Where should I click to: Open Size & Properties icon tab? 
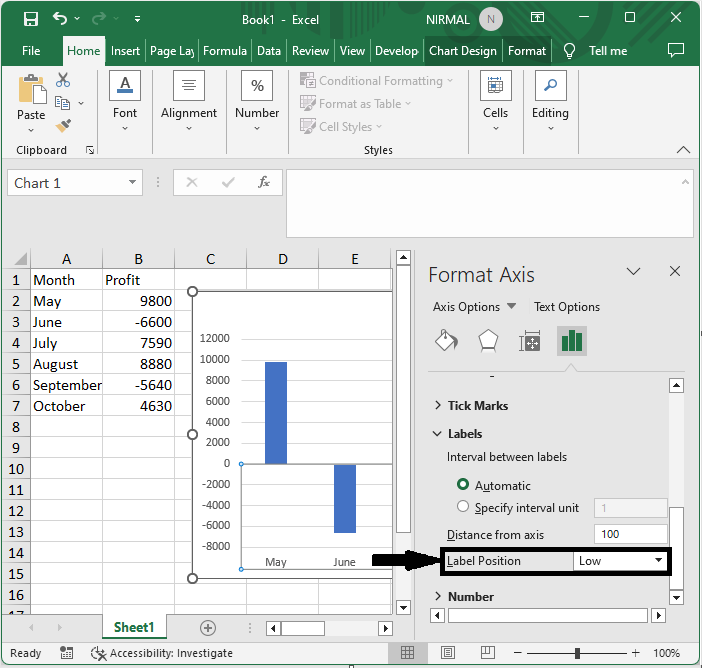(530, 341)
